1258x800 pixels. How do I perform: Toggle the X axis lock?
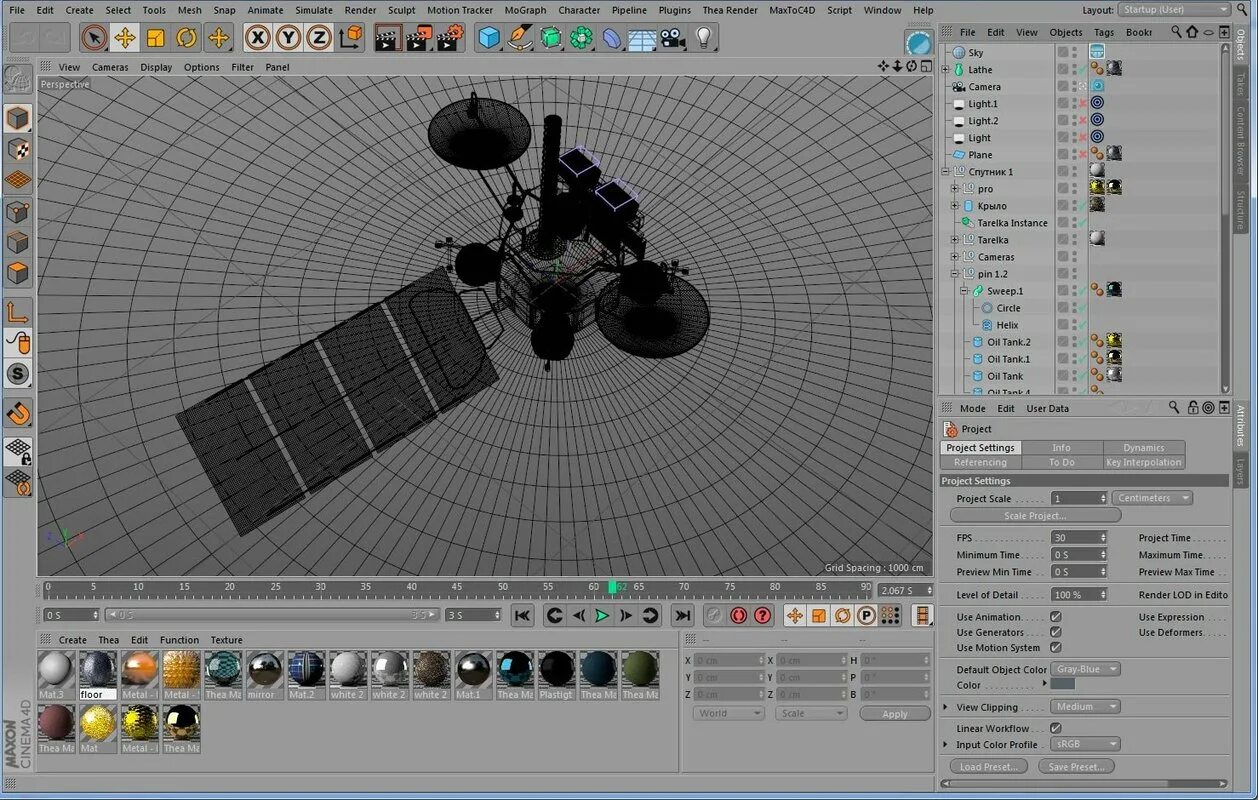tap(258, 38)
